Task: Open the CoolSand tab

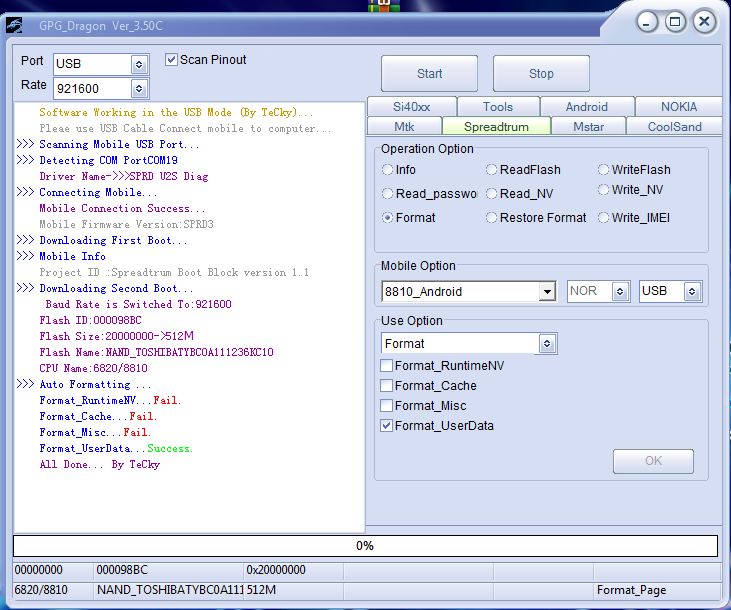Action: click(675, 126)
